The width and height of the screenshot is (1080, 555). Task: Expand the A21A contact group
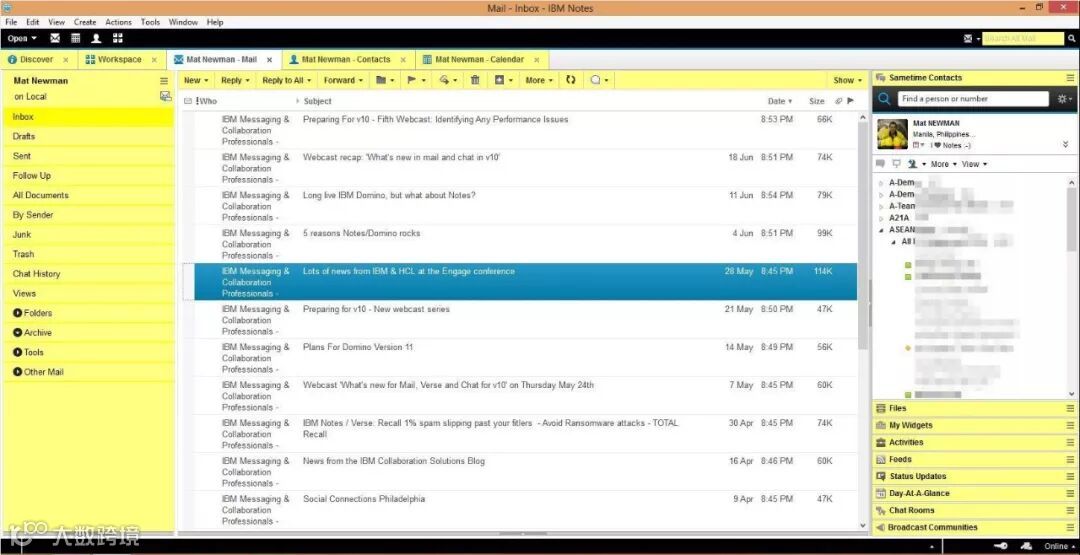tap(881, 218)
